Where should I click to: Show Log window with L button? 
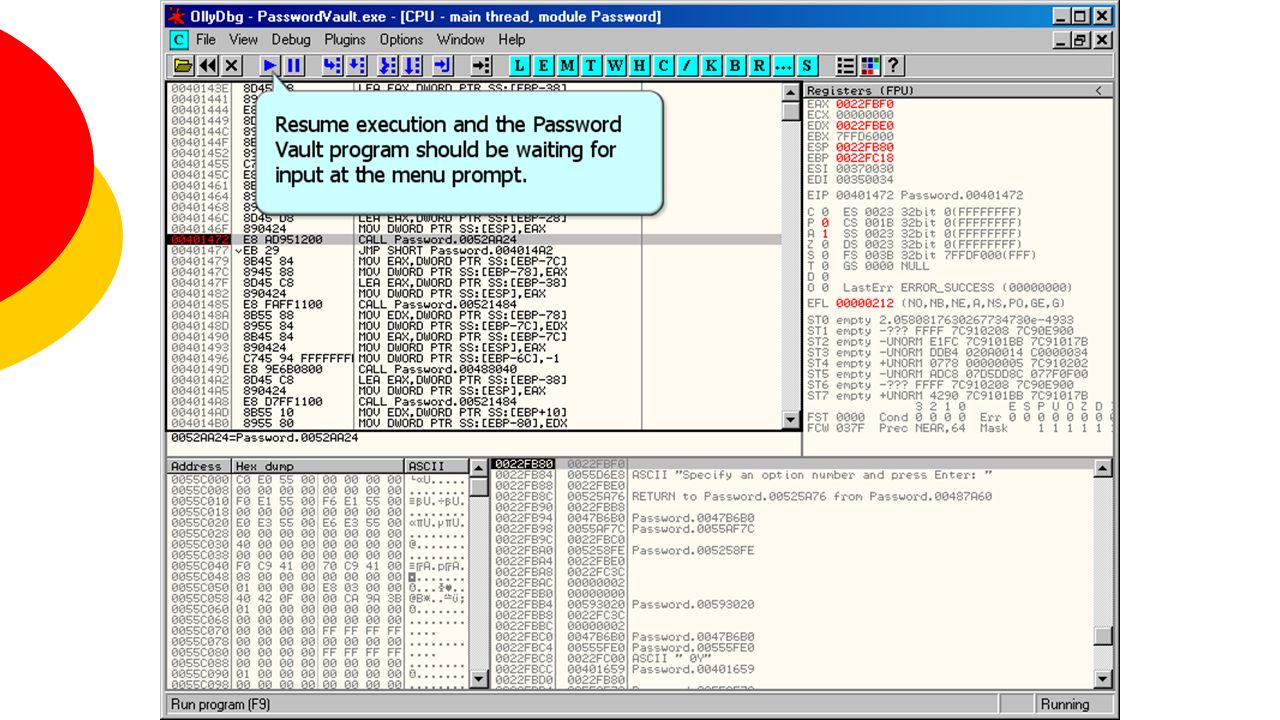point(519,66)
